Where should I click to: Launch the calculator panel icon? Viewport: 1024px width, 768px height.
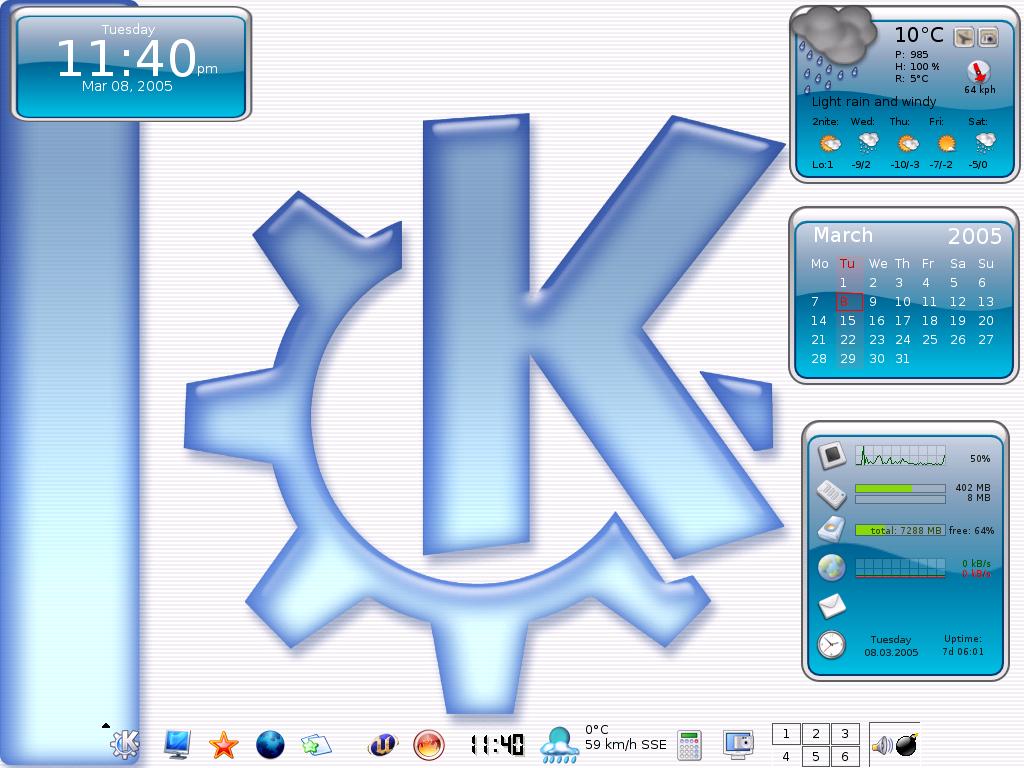(689, 745)
